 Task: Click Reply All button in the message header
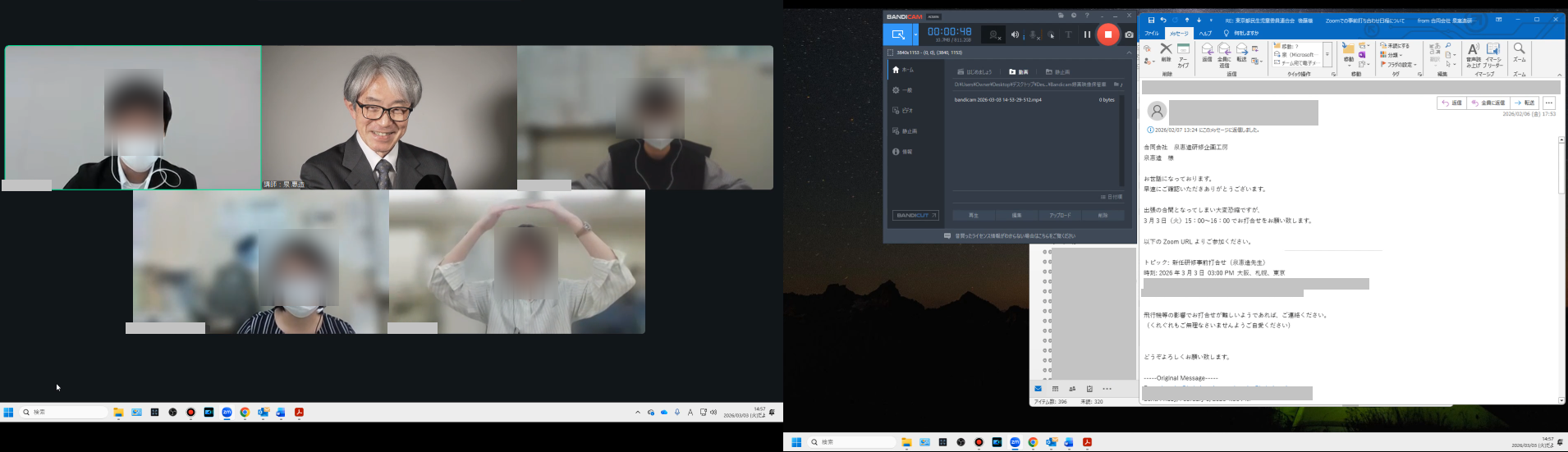[1488, 103]
